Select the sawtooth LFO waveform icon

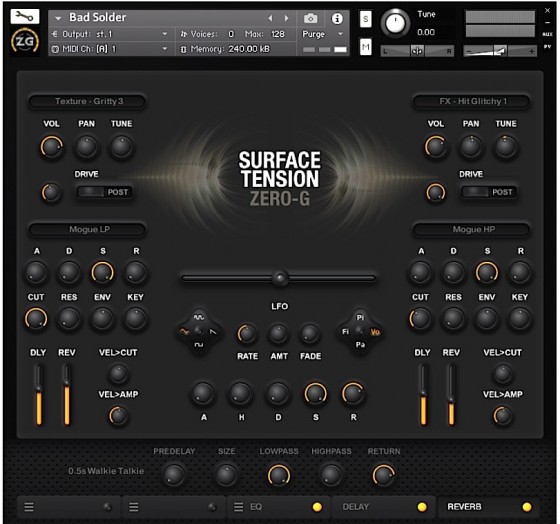(213, 332)
